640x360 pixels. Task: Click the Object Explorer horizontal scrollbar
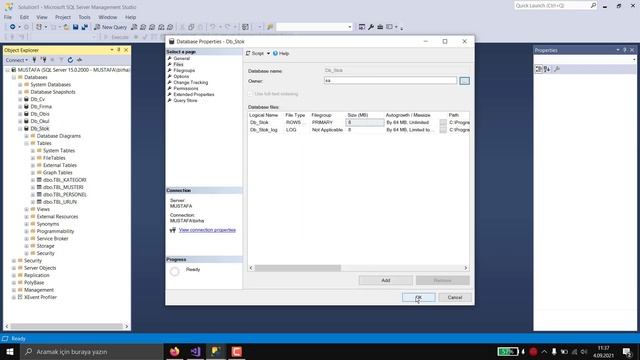(67, 327)
